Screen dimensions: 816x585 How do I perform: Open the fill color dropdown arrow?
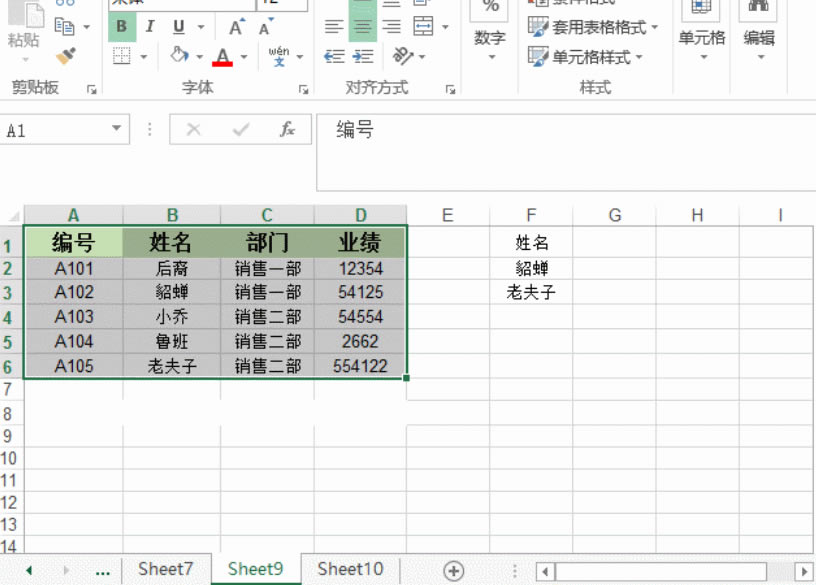pos(199,56)
